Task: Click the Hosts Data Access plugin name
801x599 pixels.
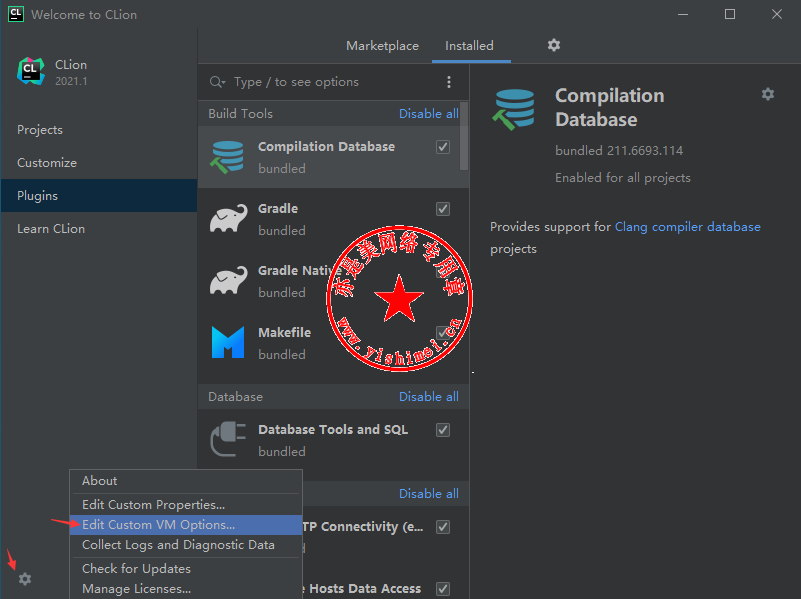Action: point(365,589)
